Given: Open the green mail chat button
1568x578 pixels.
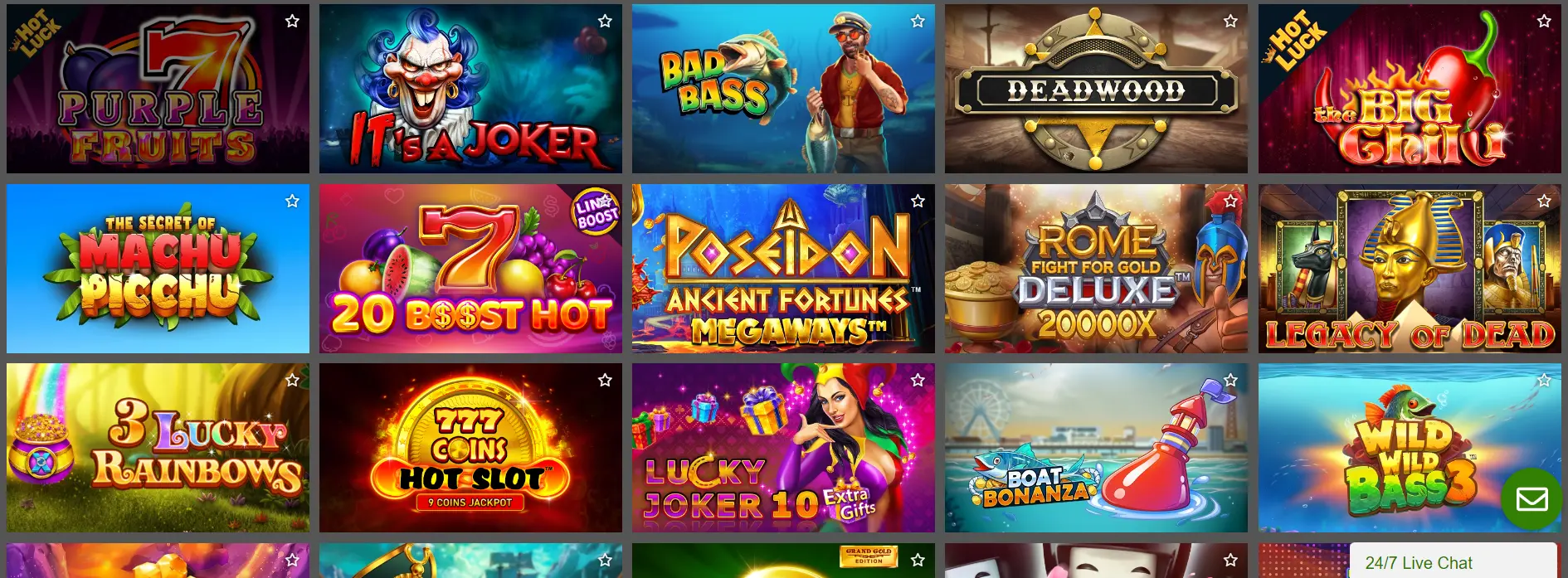Looking at the screenshot, I should coord(1531,499).
